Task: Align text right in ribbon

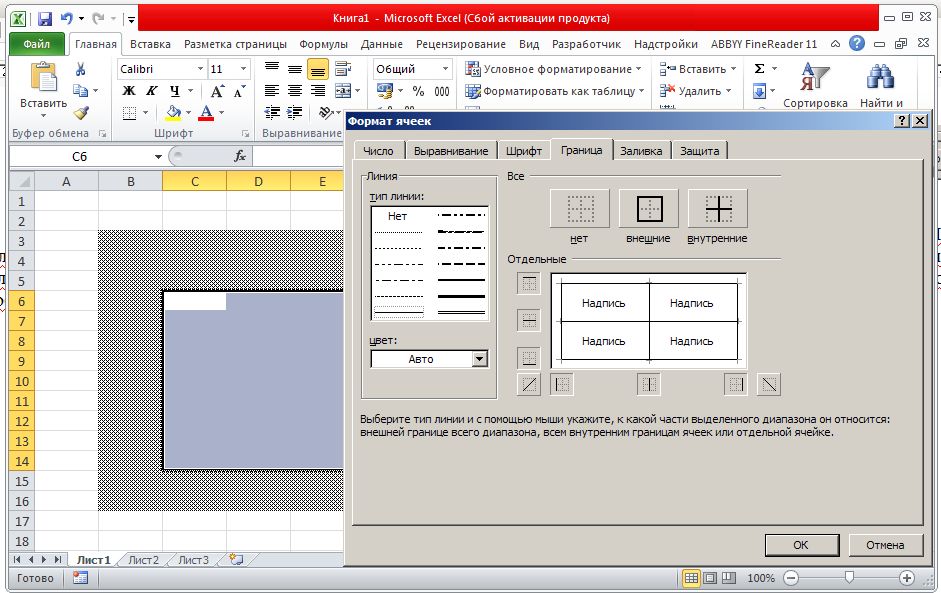Action: tap(317, 91)
